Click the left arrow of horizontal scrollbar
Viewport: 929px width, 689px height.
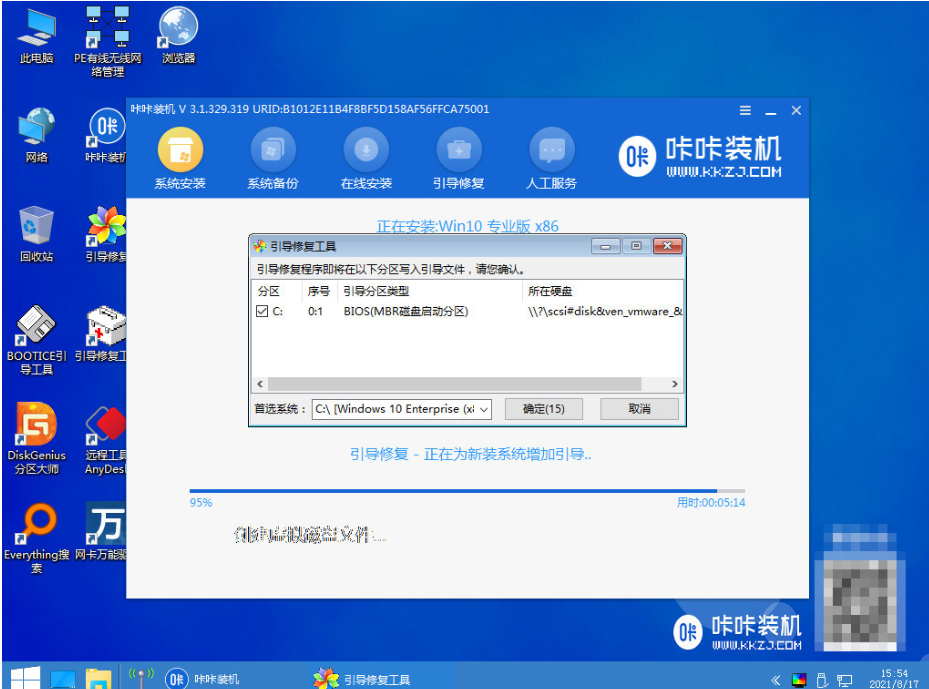[x=260, y=384]
